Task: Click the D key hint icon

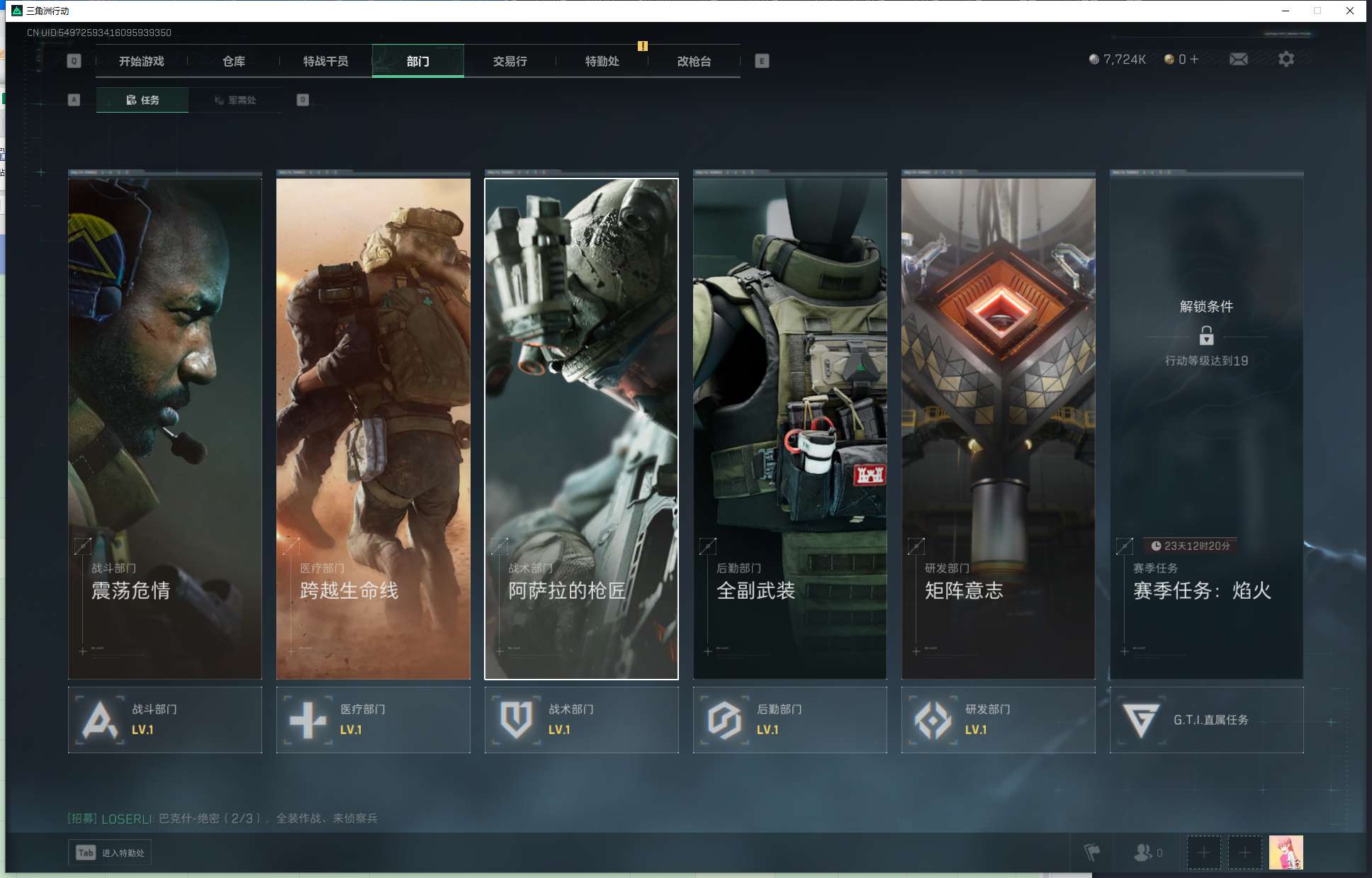Action: point(303,100)
